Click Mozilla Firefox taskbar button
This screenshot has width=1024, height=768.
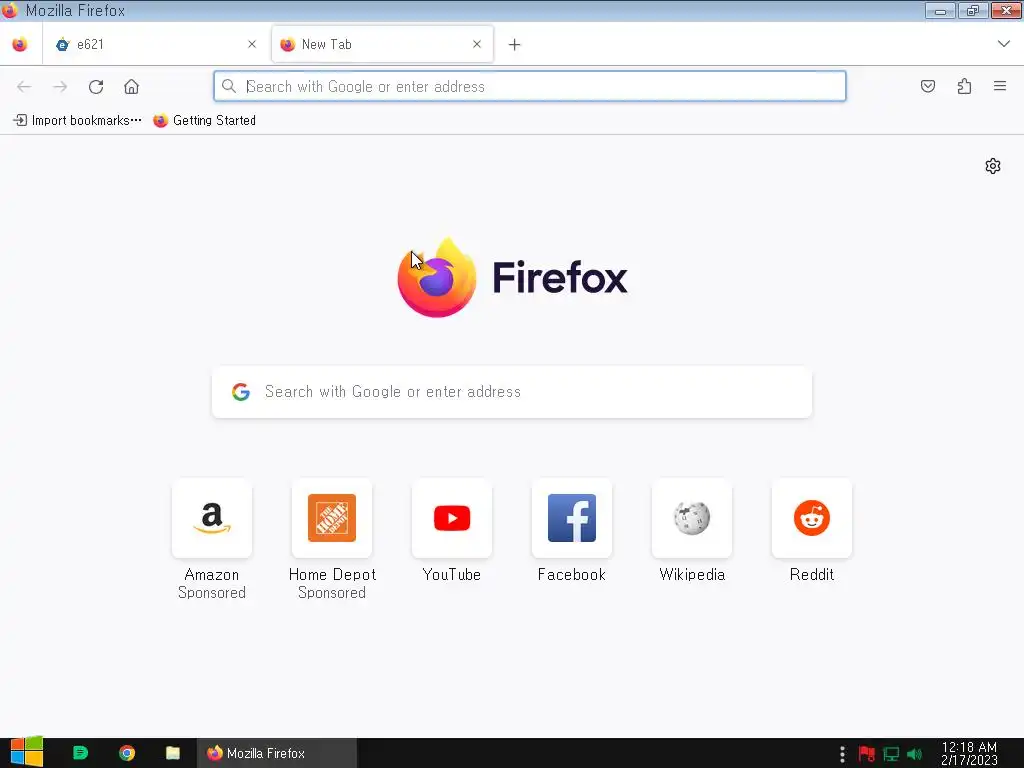(277, 753)
